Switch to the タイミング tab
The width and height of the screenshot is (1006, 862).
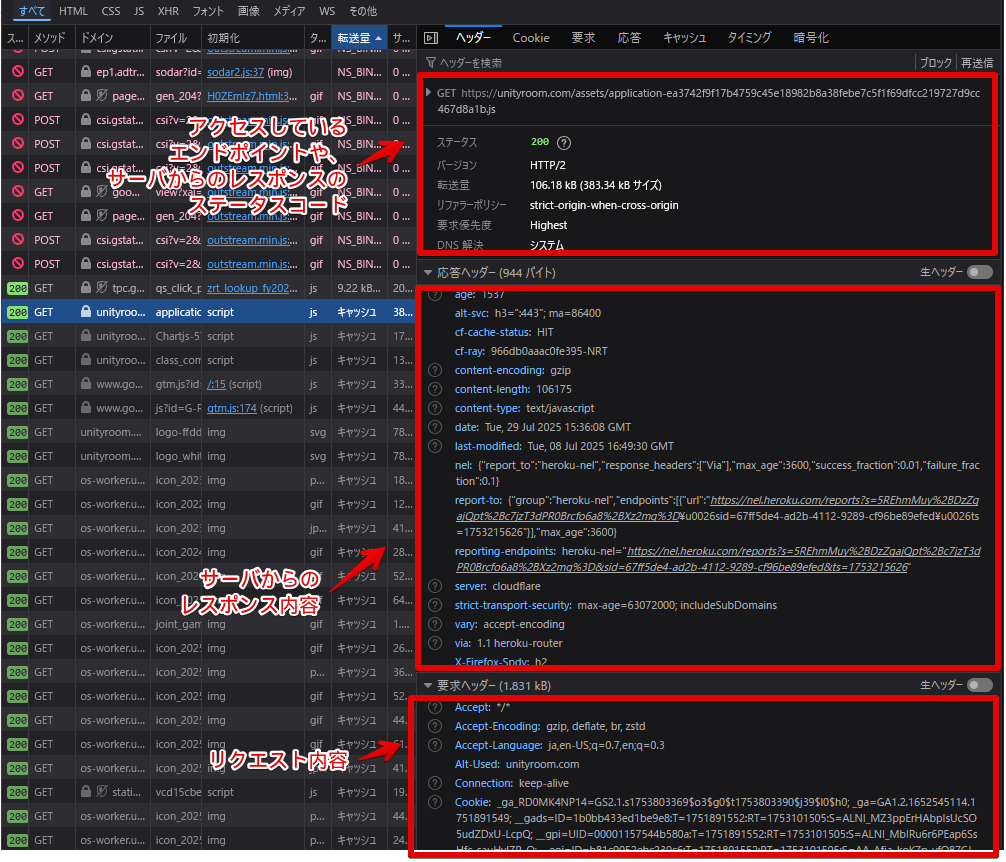click(749, 38)
